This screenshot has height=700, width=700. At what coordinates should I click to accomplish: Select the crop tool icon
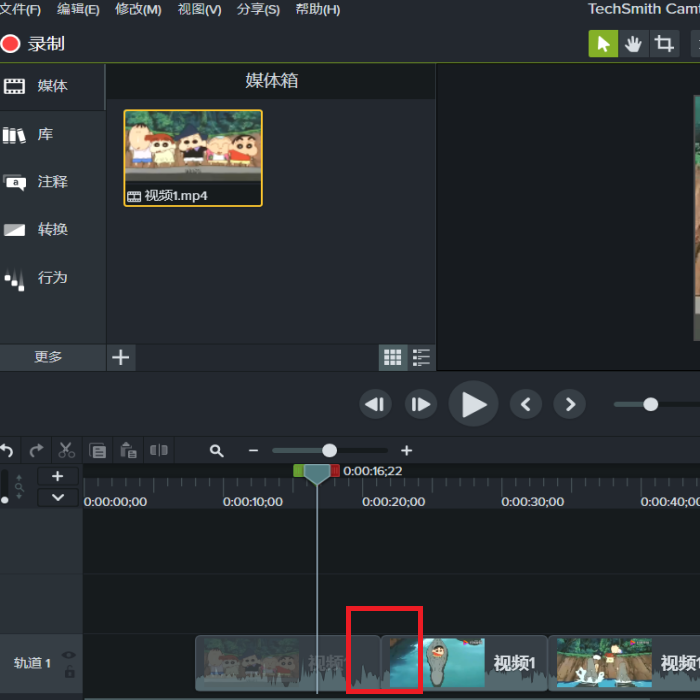click(664, 44)
